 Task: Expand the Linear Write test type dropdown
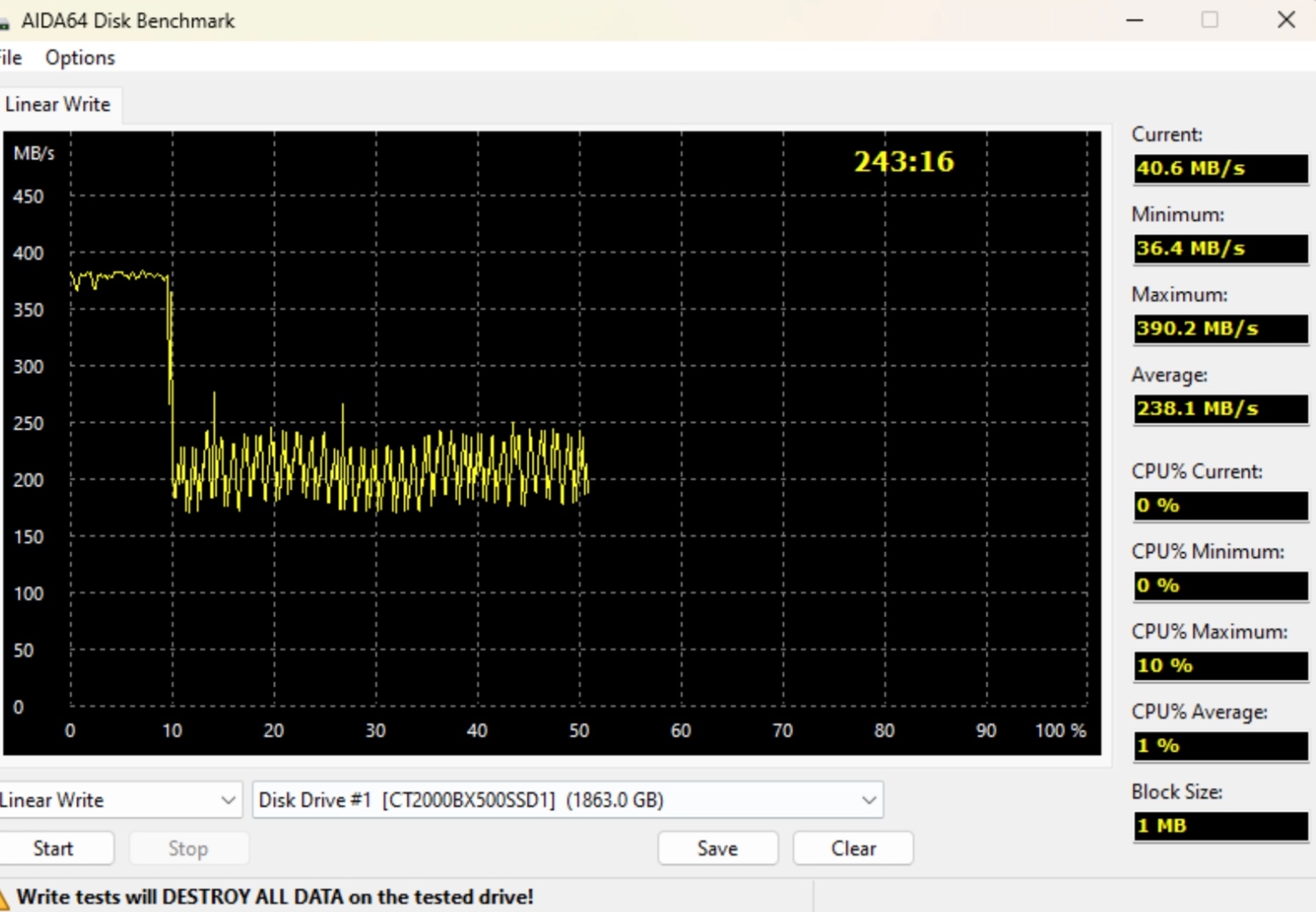(x=120, y=800)
